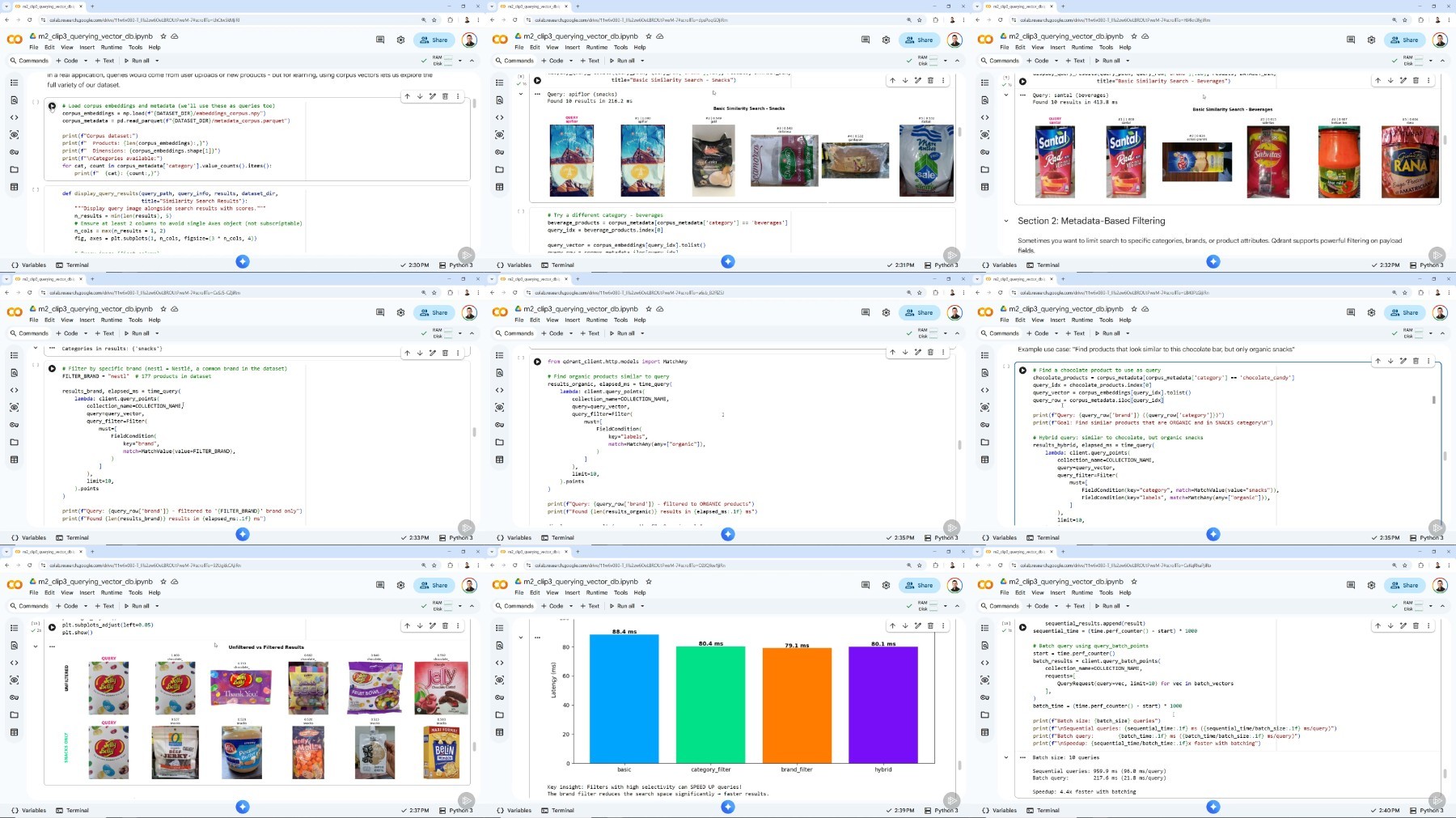1456x818 pixels.
Task: Delete the cell in the 2:31 PM Snacks window
Action: tap(930, 80)
